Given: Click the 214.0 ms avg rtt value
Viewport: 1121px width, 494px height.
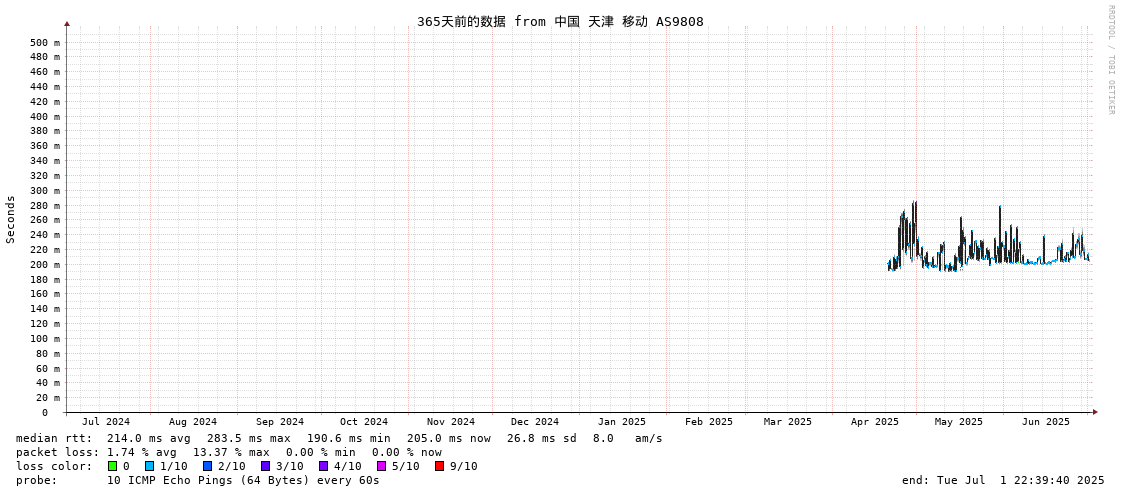Looking at the screenshot, I should point(149,438).
